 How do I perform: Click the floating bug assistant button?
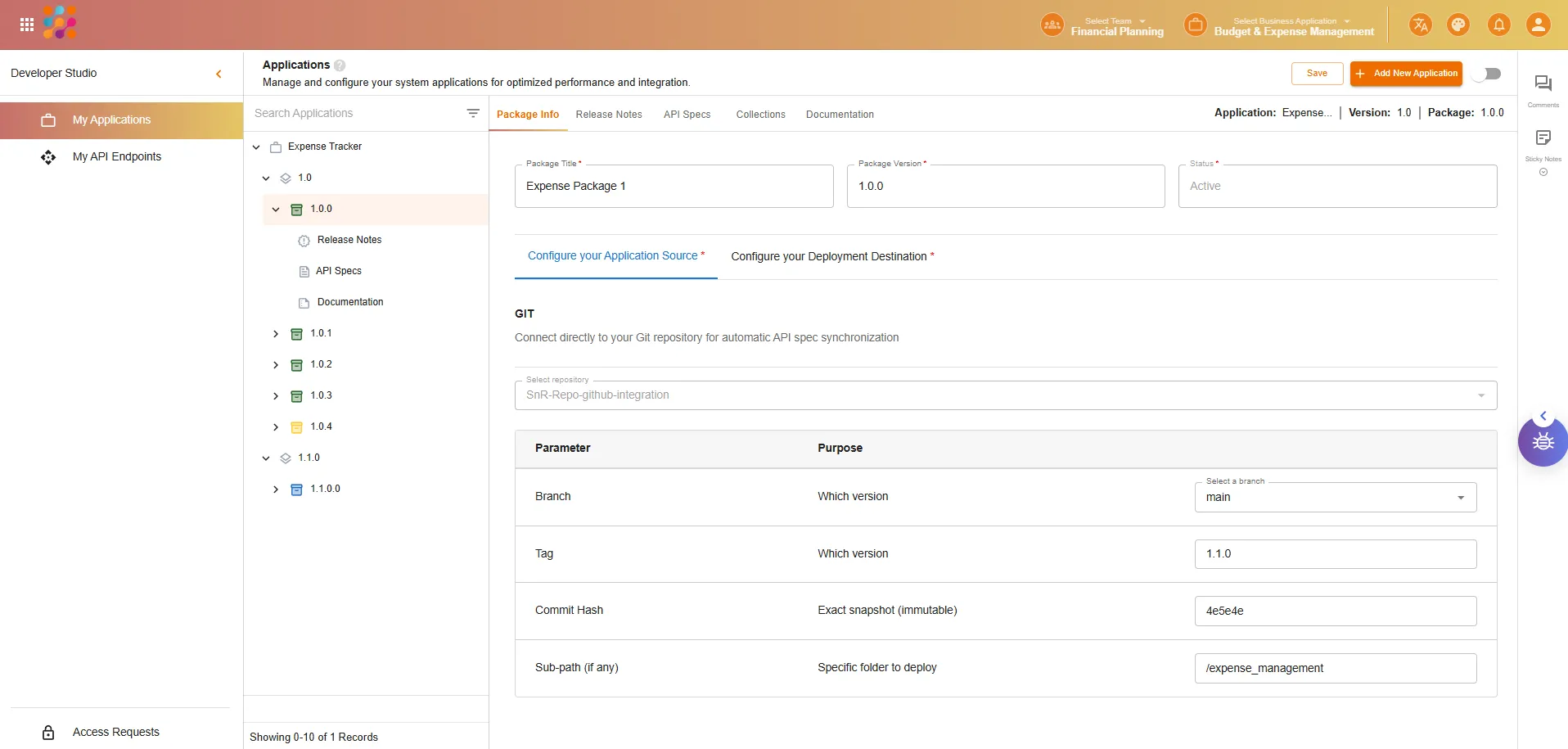pos(1543,442)
